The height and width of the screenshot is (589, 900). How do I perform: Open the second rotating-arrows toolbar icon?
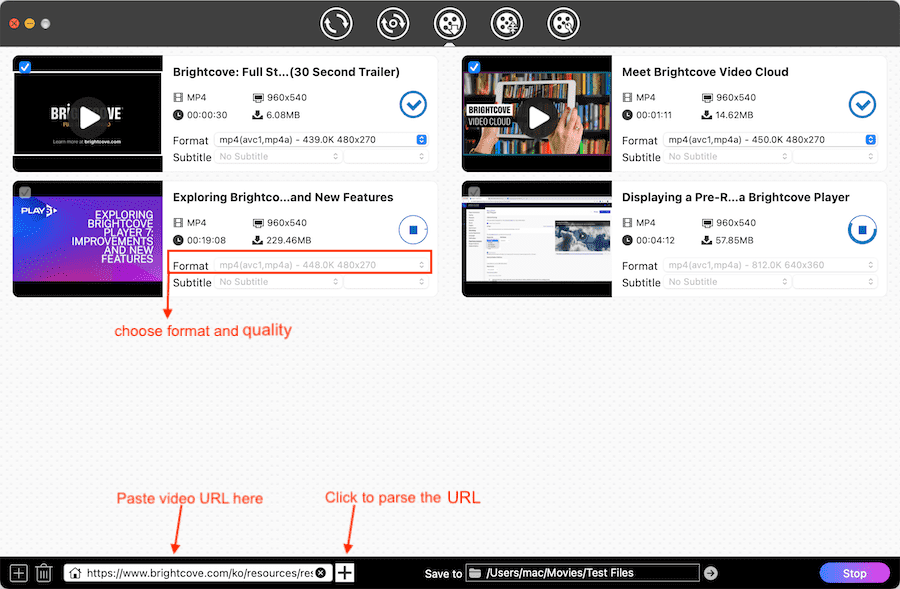[393, 24]
